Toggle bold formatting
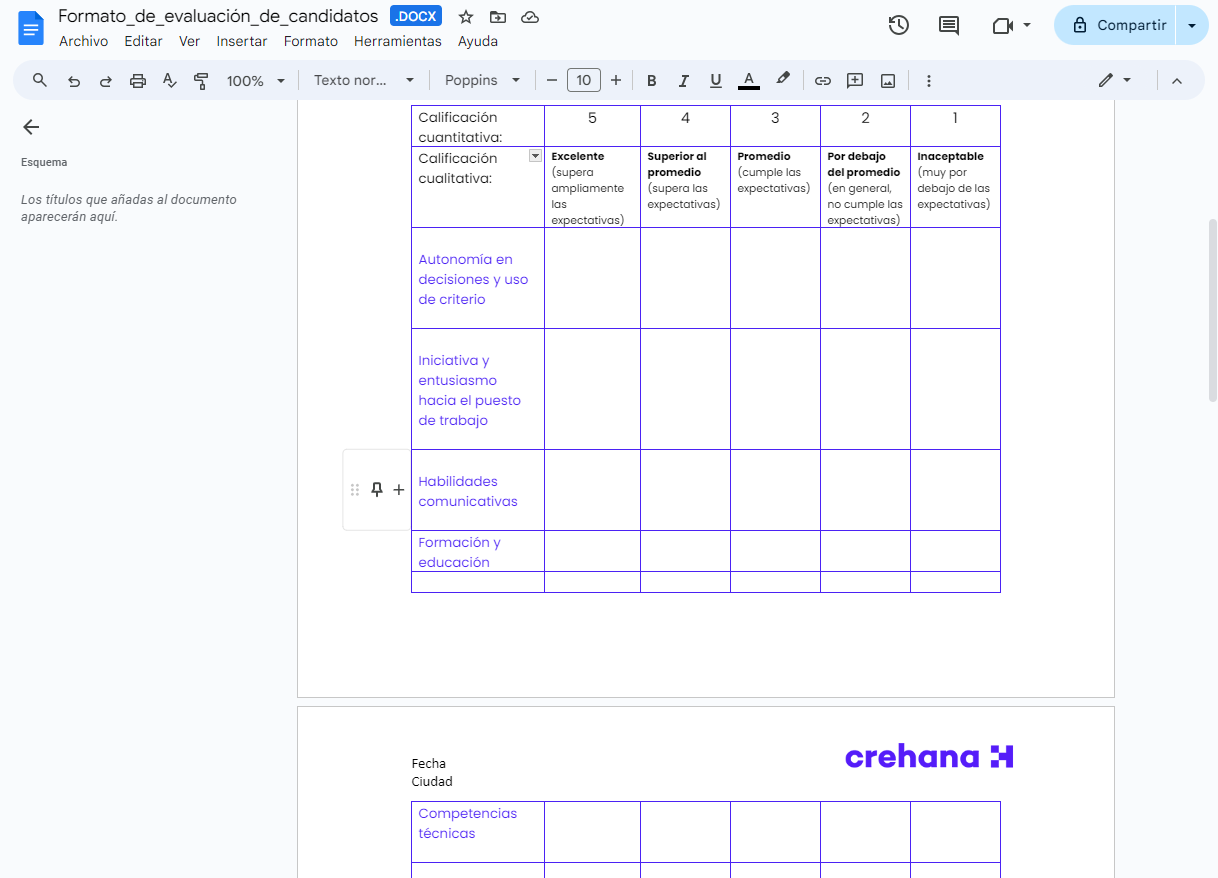This screenshot has width=1218, height=878. (x=652, y=81)
